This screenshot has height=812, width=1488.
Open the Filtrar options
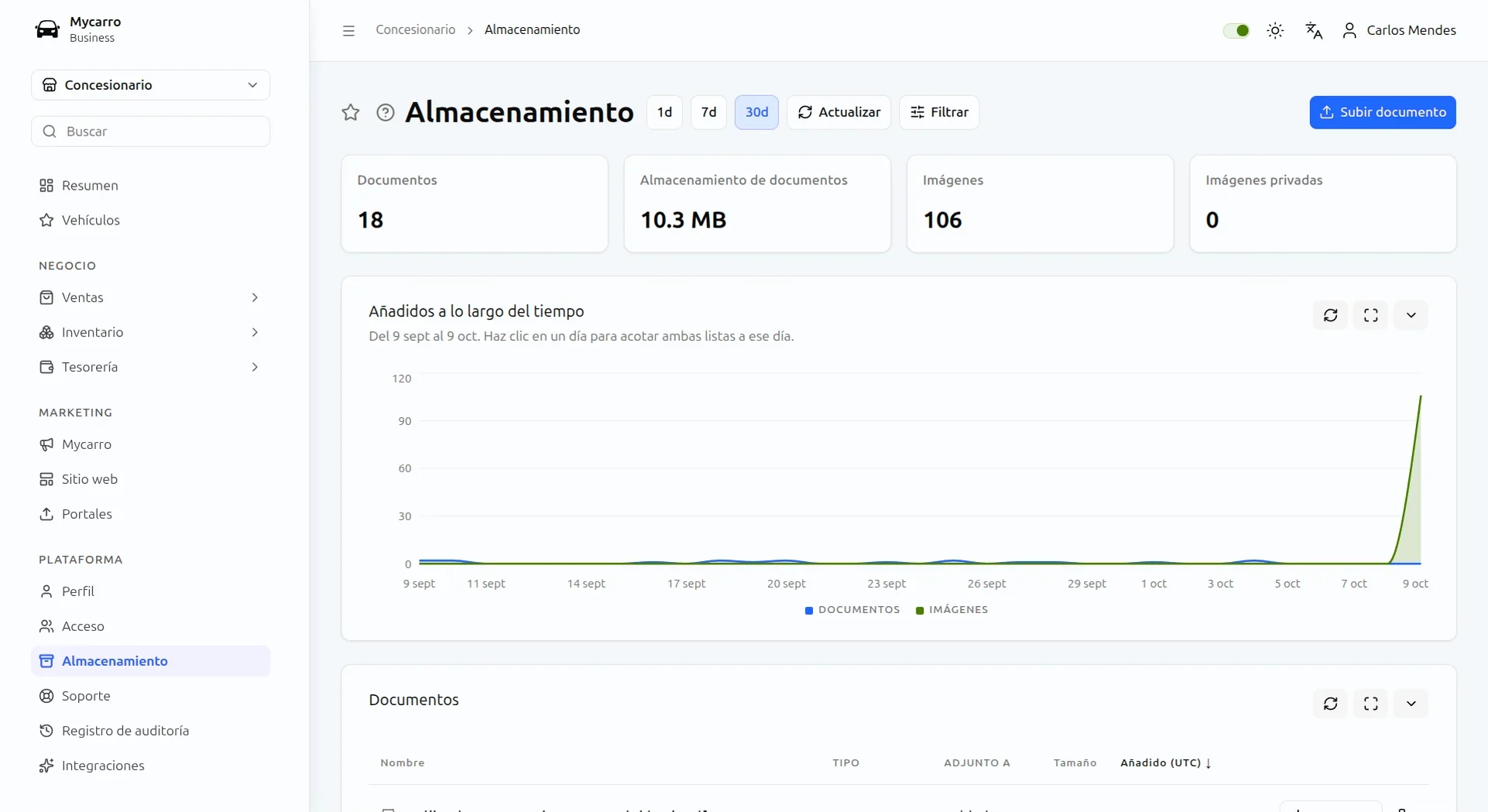pos(939,112)
